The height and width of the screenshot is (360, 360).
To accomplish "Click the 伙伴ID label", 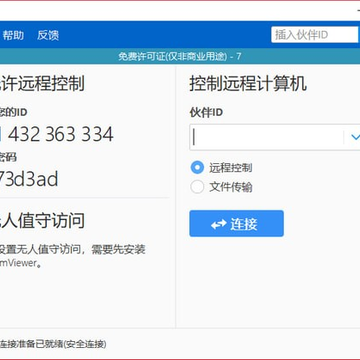I will click(206, 112).
